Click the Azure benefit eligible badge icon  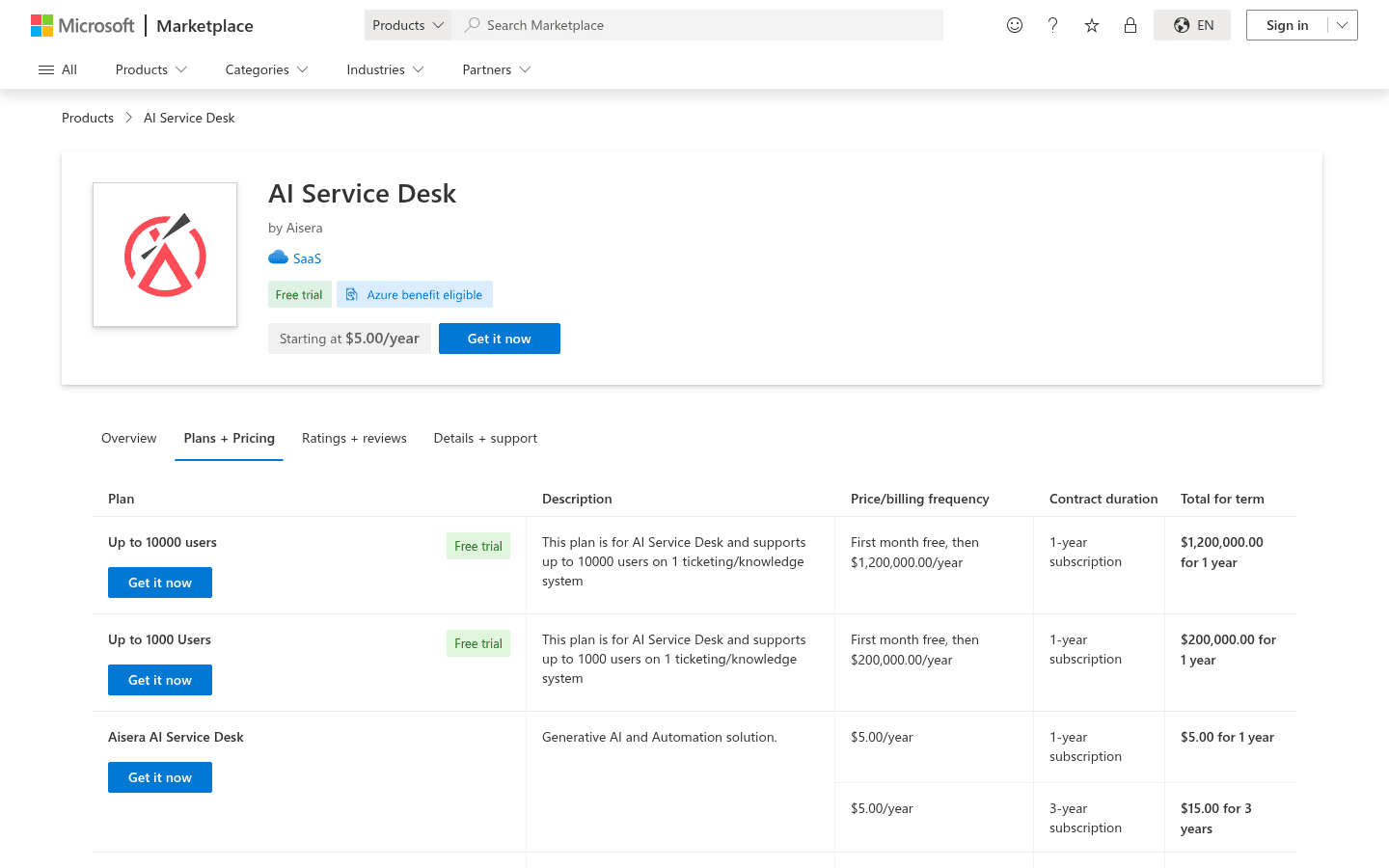click(x=352, y=294)
